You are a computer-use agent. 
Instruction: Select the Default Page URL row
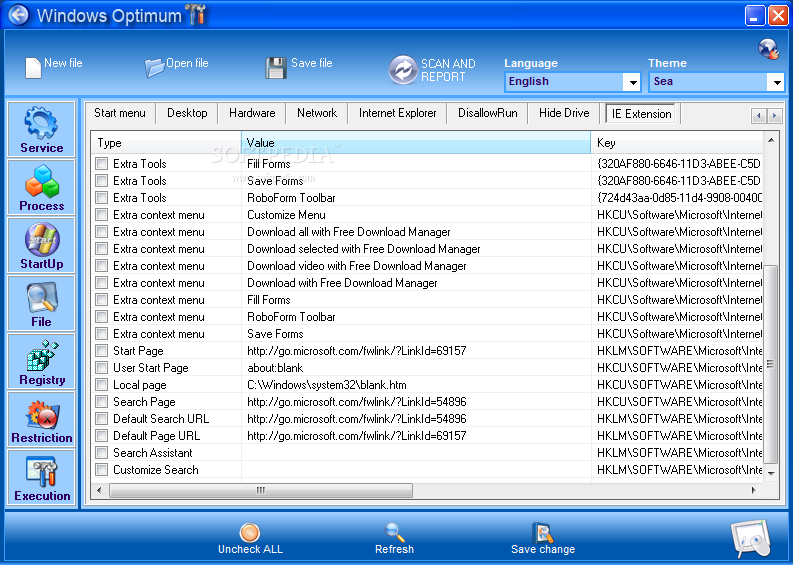click(x=427, y=436)
